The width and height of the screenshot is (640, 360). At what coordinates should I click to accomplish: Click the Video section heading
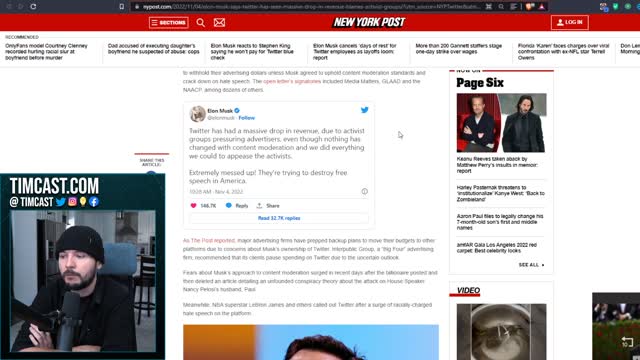[468, 290]
